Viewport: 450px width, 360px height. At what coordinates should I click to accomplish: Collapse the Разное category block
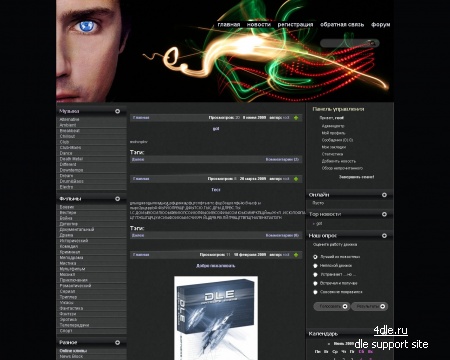[x=117, y=342]
